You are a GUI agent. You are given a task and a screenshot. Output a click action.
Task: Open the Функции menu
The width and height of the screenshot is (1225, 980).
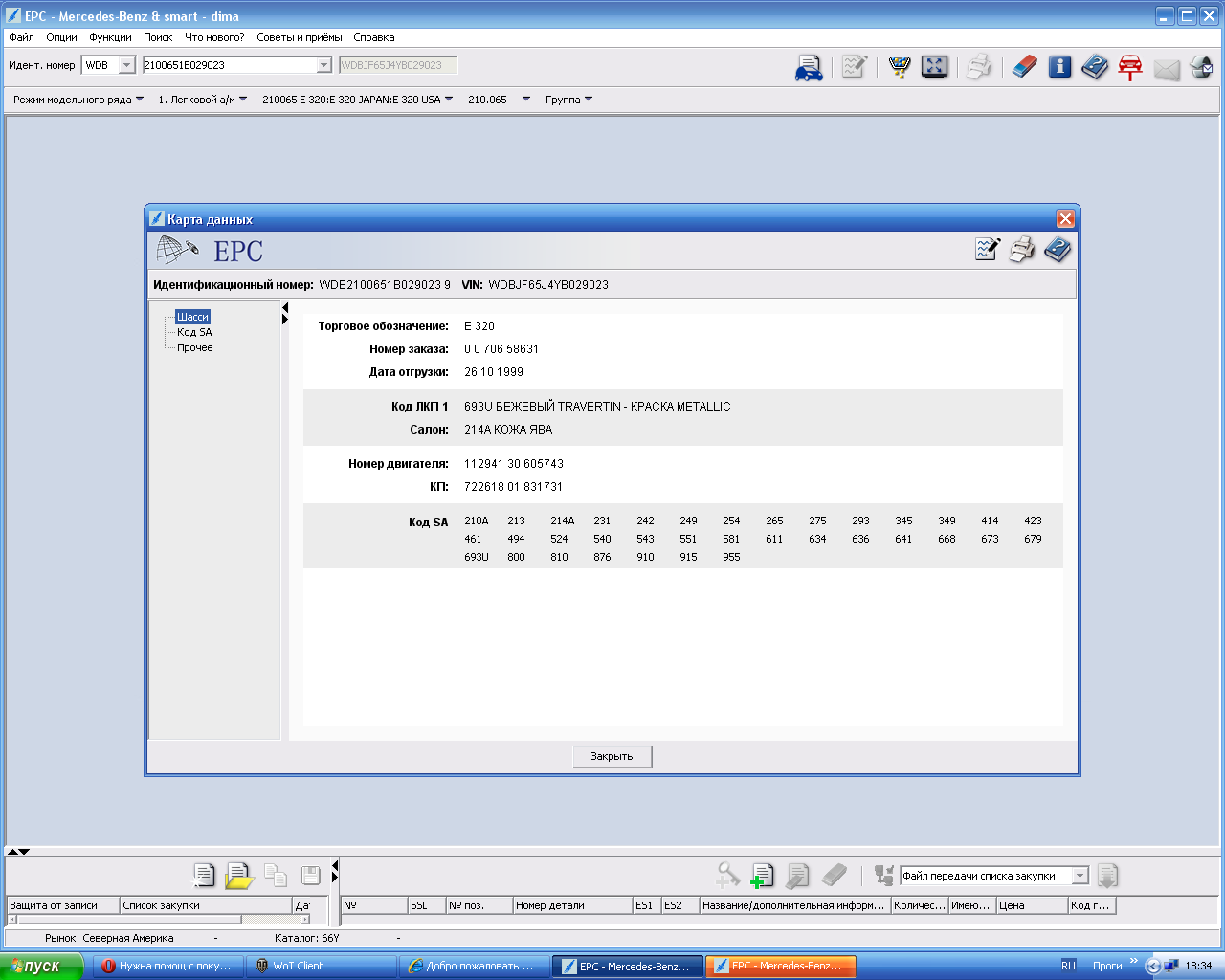pos(110,37)
